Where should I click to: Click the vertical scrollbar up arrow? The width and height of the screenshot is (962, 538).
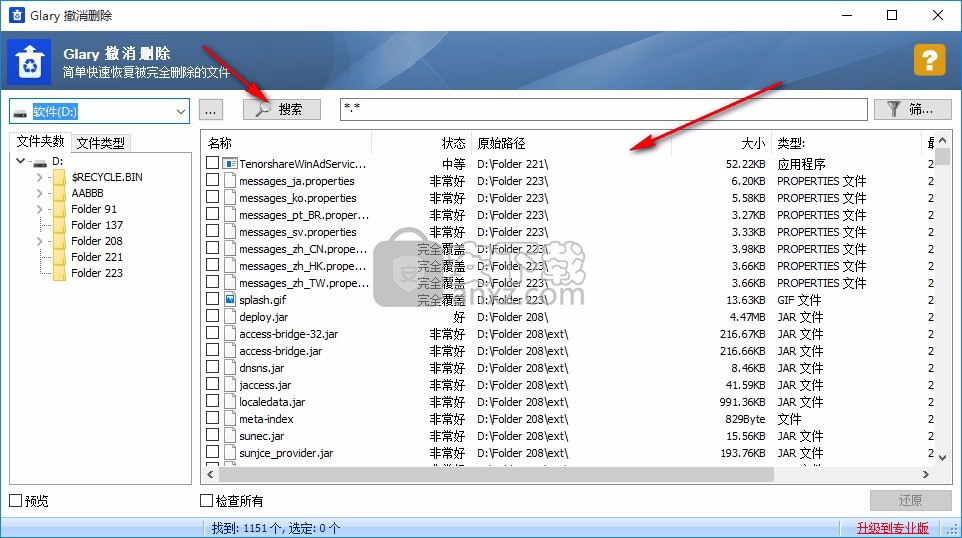(942, 140)
